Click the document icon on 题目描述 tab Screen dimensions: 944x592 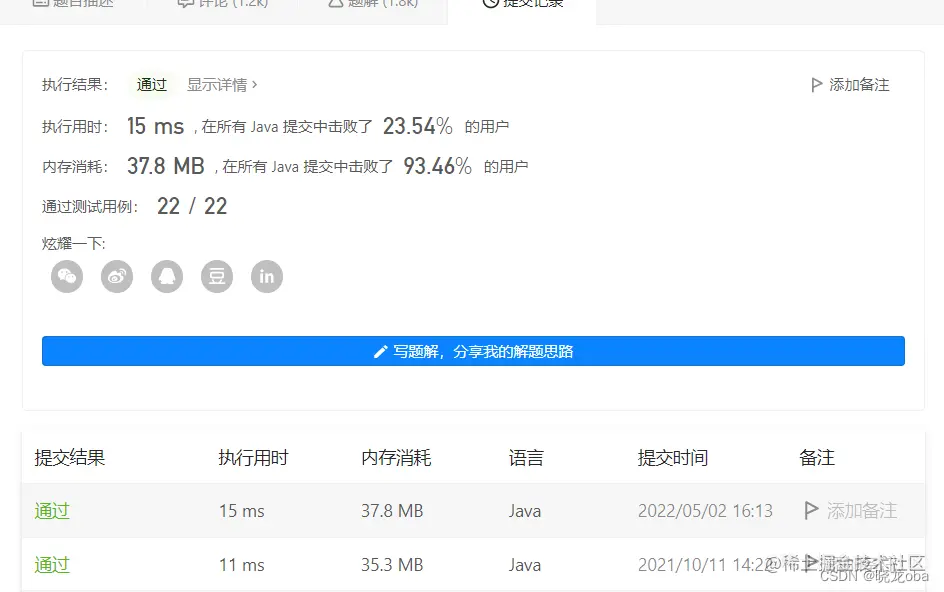[x=40, y=3]
